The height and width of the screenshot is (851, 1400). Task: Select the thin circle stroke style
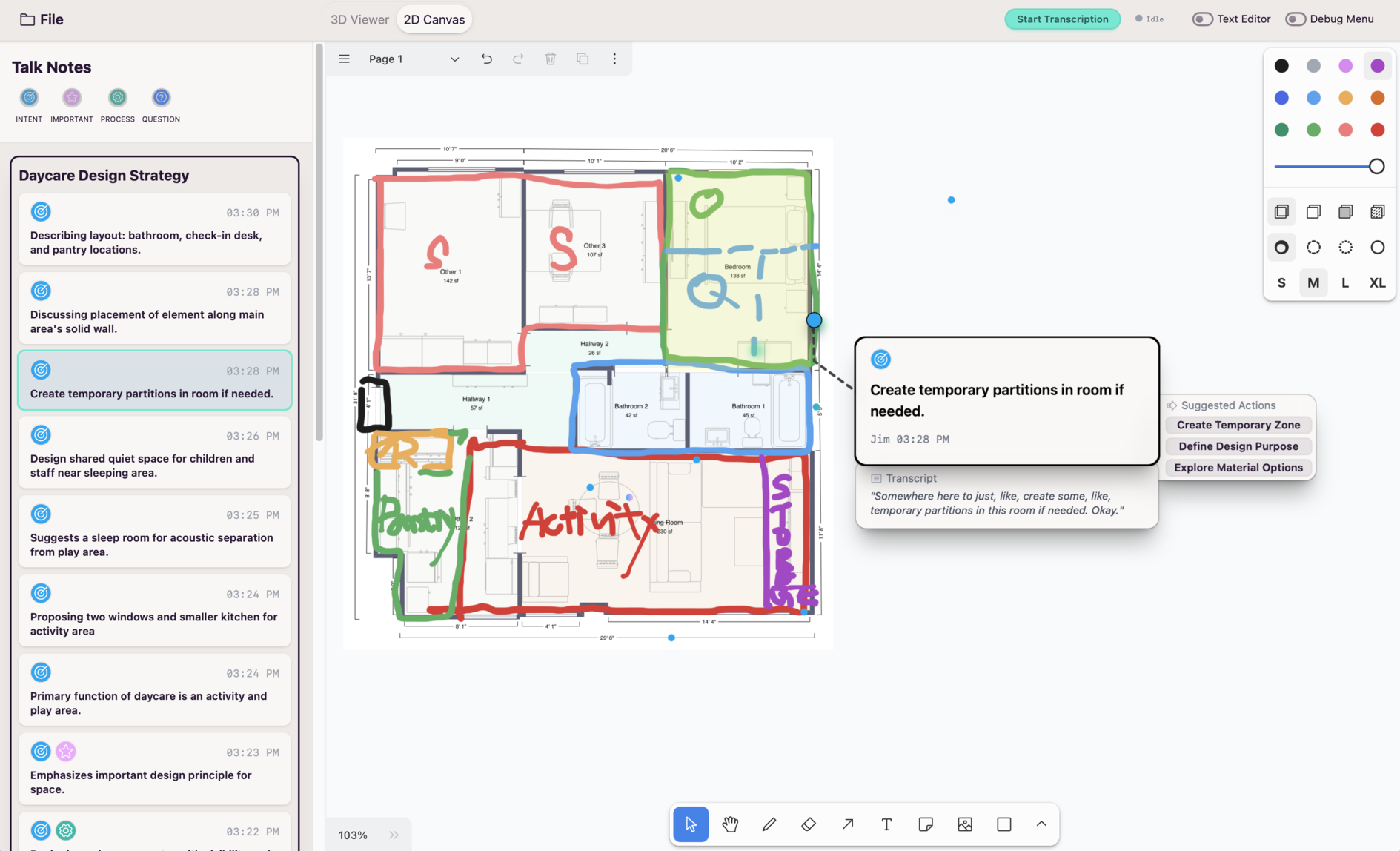[x=1377, y=248]
